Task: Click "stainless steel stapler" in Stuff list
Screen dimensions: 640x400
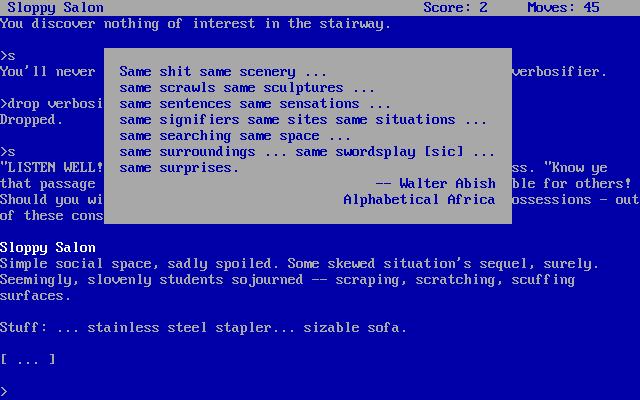Action: tap(179, 327)
